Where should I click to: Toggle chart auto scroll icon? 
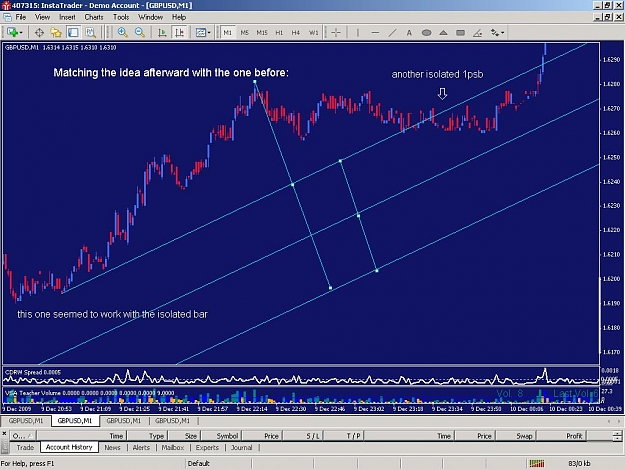162,33
